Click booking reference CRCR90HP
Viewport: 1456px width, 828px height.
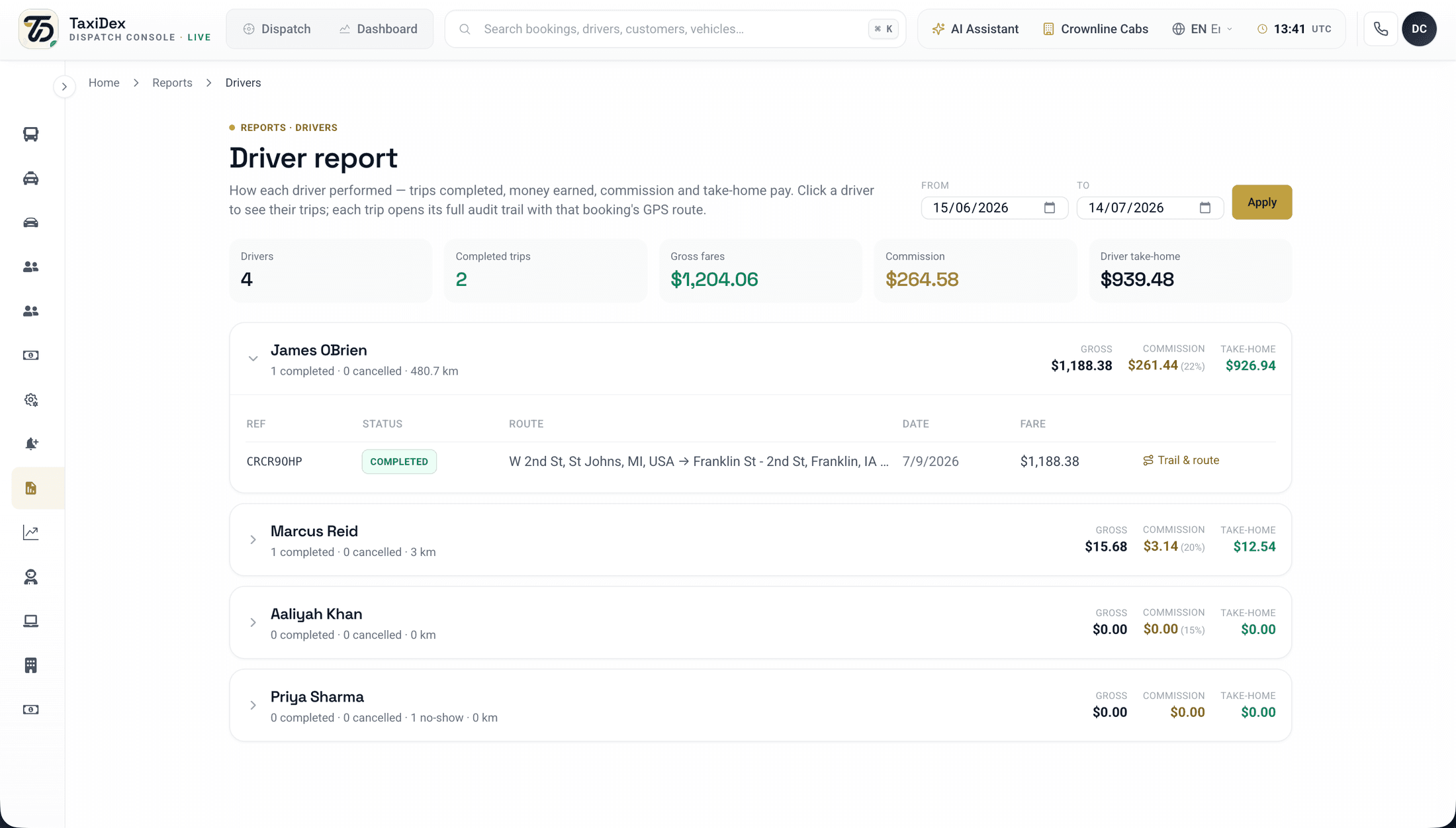(x=274, y=461)
